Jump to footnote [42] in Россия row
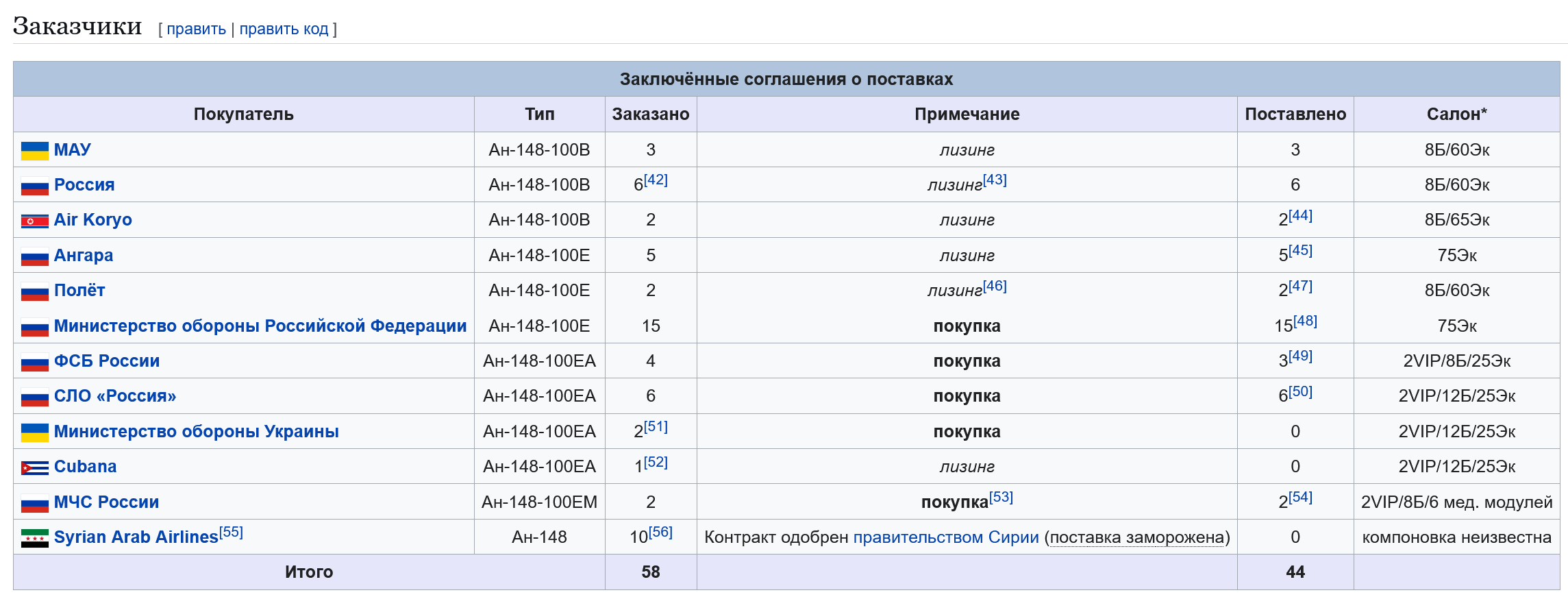1568x597 pixels. [656, 180]
